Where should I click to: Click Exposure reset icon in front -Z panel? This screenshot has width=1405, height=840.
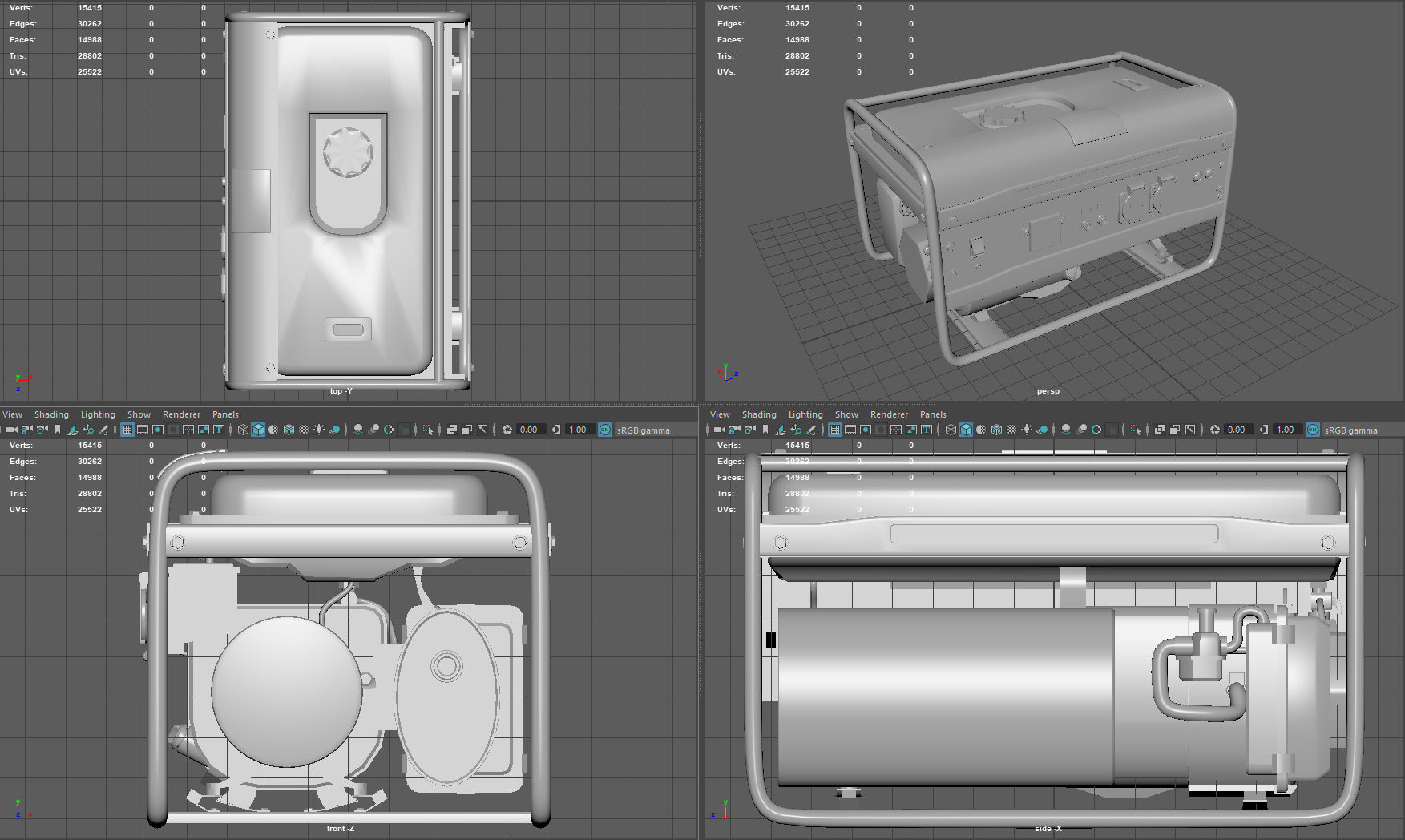click(x=507, y=430)
